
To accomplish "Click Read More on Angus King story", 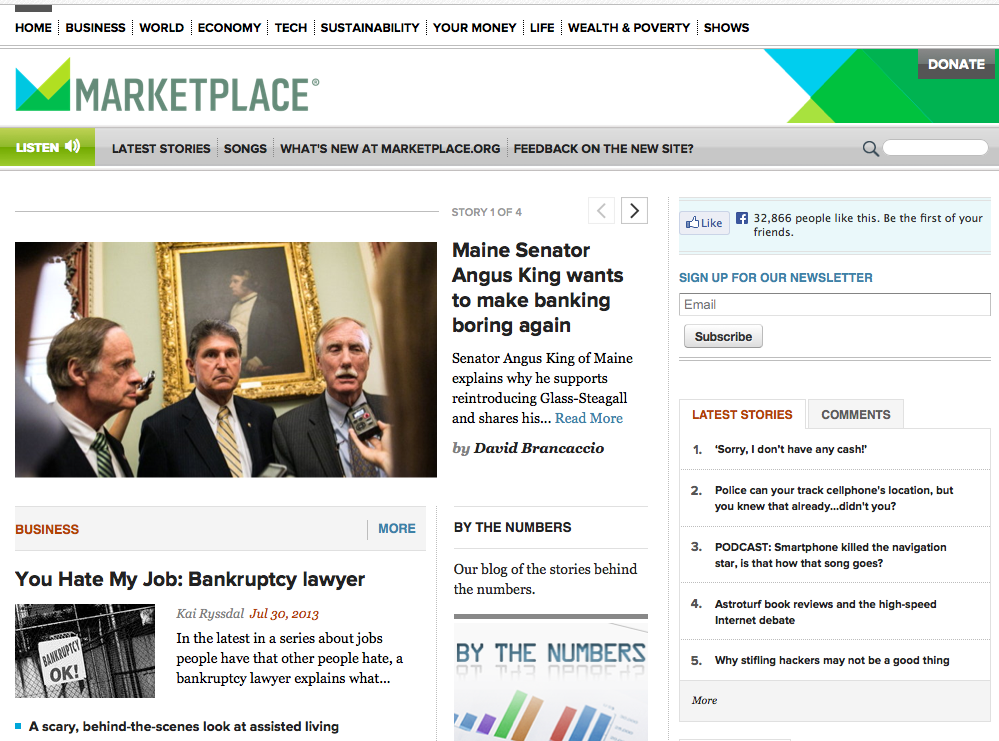I will 589,418.
